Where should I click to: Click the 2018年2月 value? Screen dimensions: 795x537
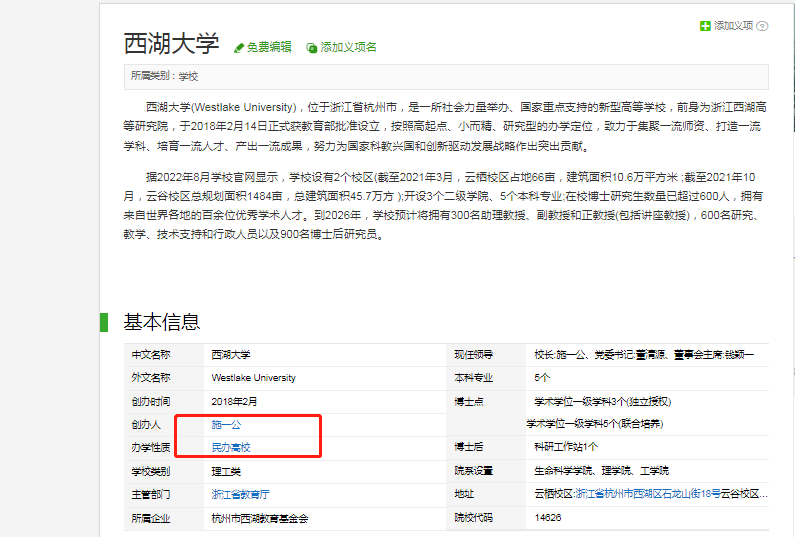(234, 402)
